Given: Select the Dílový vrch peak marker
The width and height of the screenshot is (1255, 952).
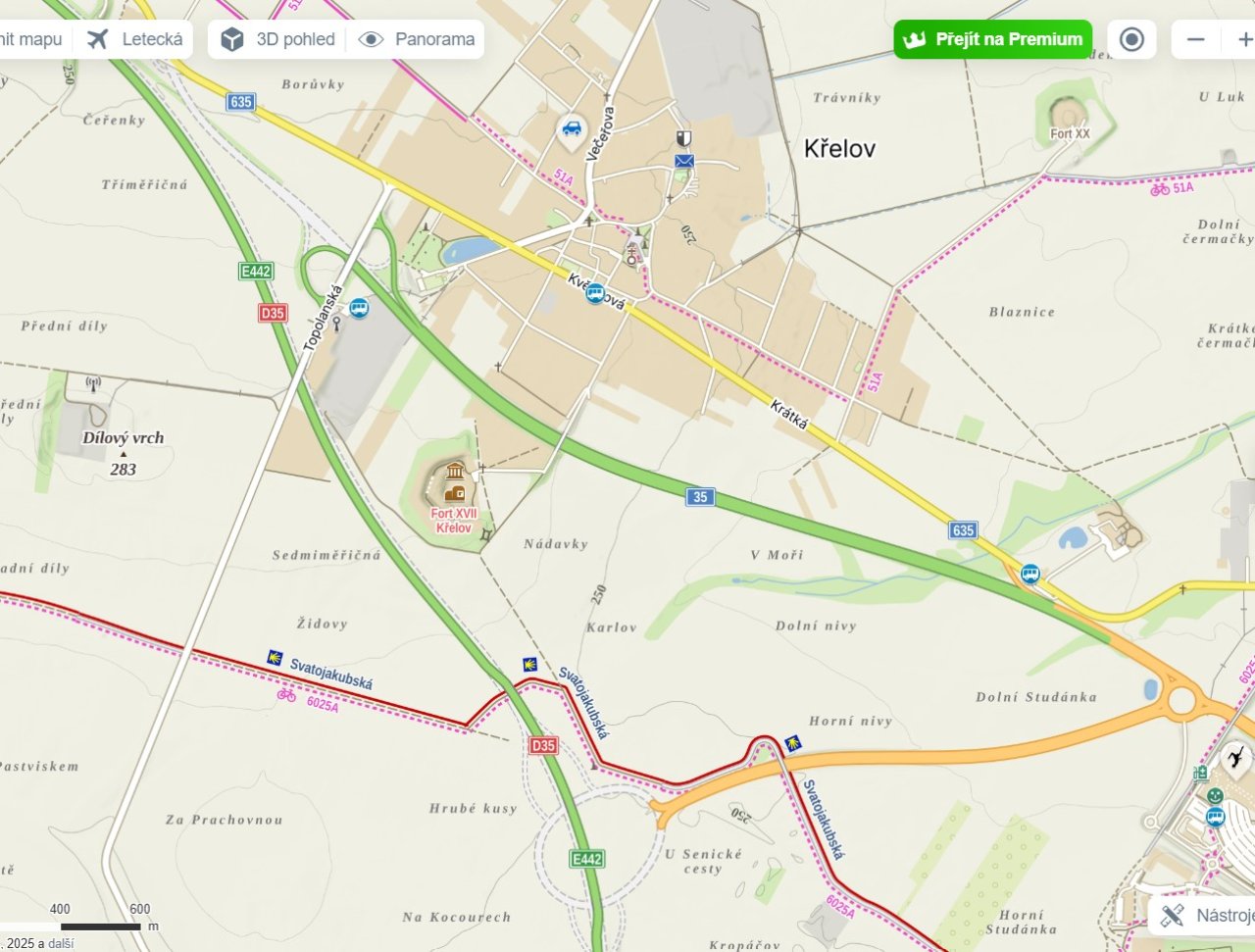Looking at the screenshot, I should coord(123,454).
